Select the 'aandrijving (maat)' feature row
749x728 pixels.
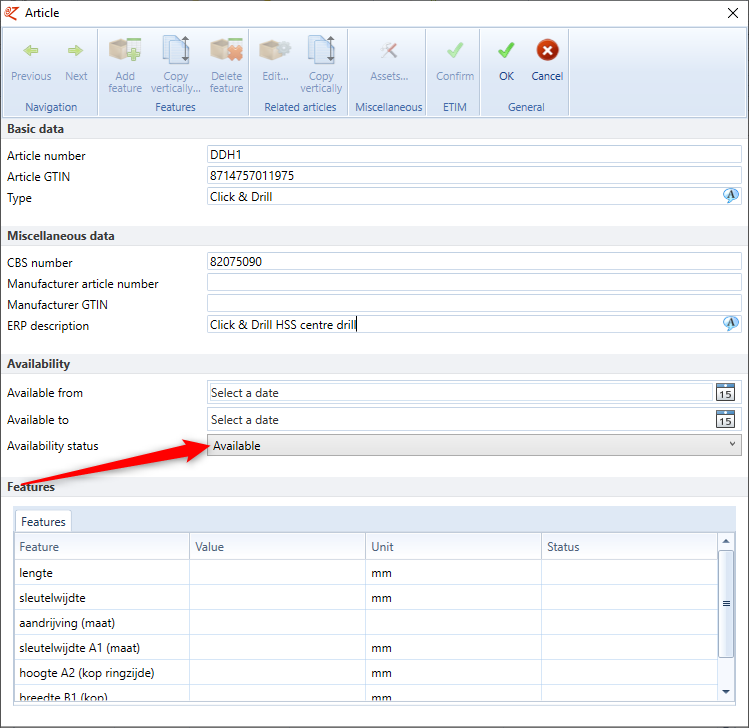point(366,622)
